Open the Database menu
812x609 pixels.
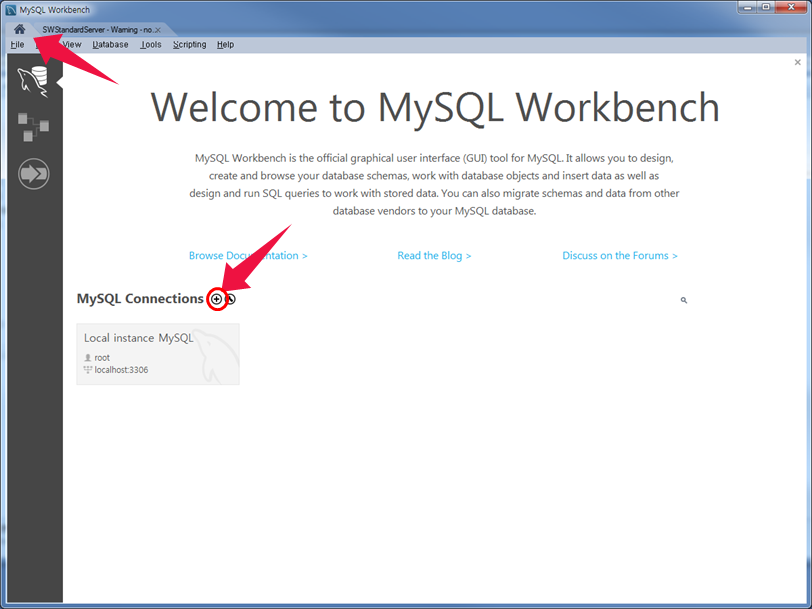pyautogui.click(x=110, y=45)
